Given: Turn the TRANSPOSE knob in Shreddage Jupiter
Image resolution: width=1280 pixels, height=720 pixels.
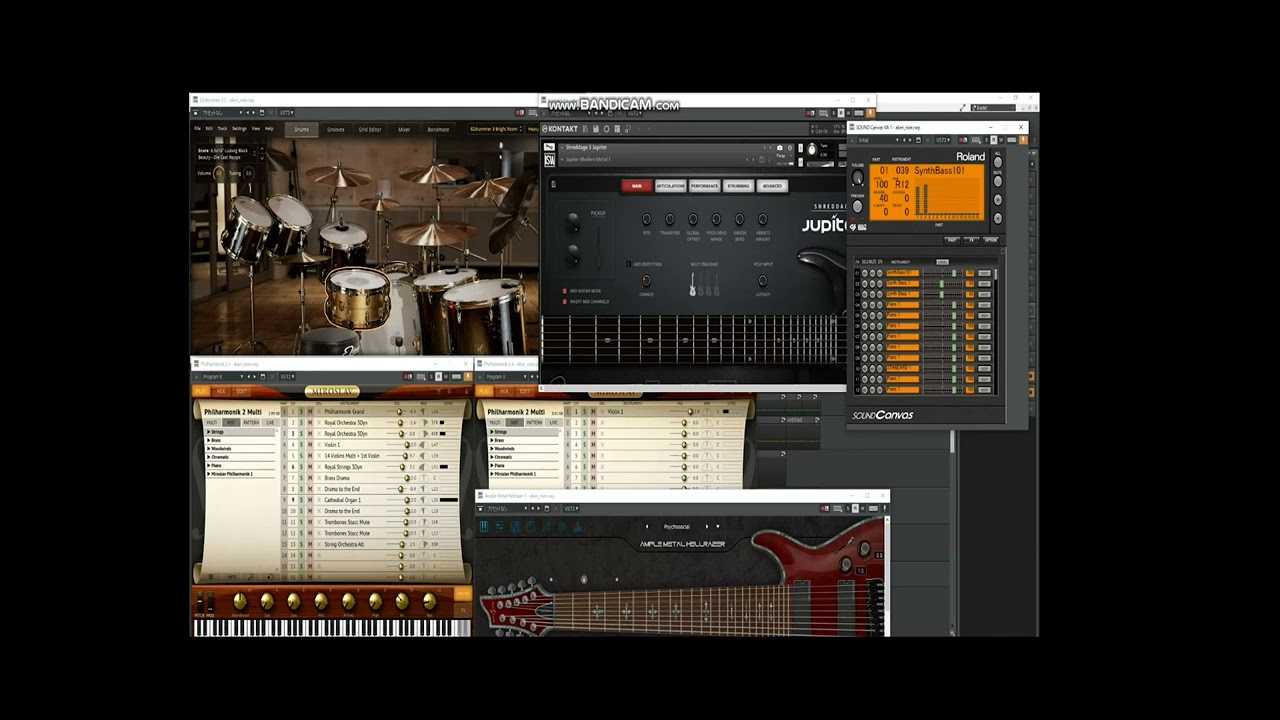Looking at the screenshot, I should click(x=669, y=219).
